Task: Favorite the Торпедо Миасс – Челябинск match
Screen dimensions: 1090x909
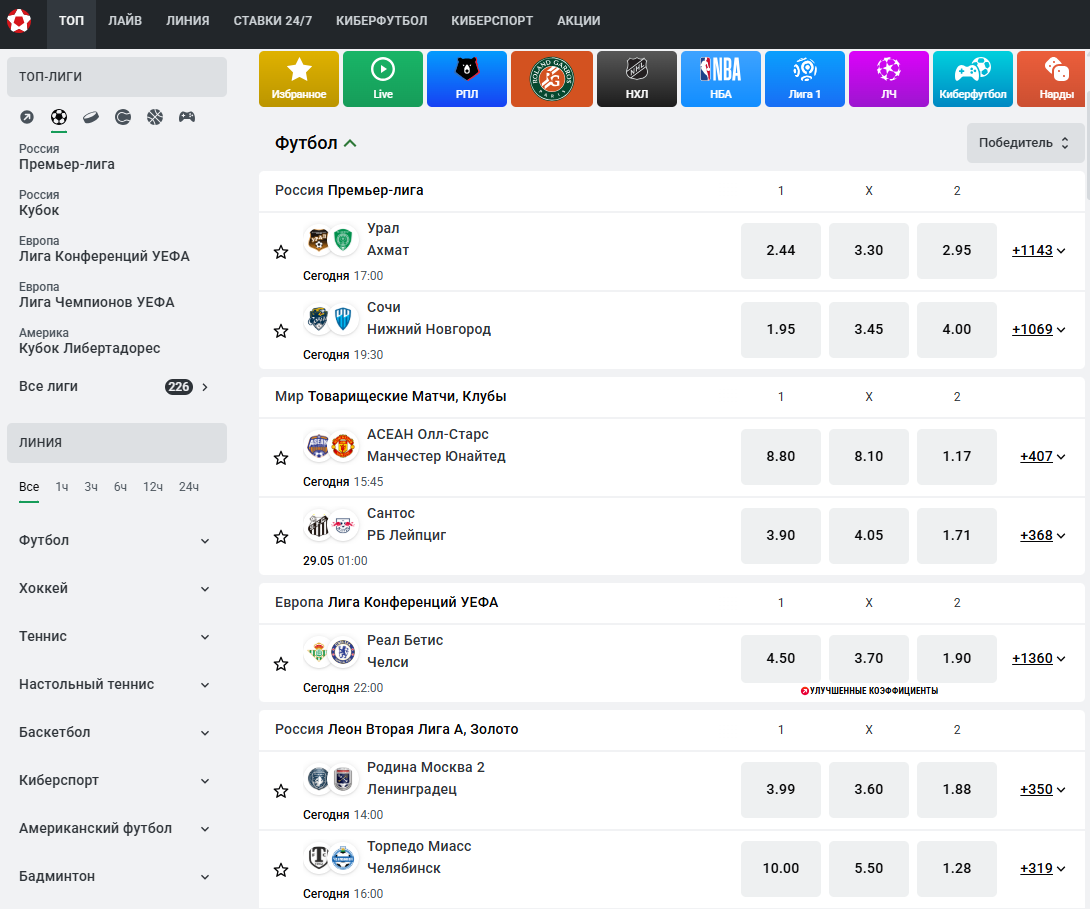Action: pyautogui.click(x=281, y=869)
